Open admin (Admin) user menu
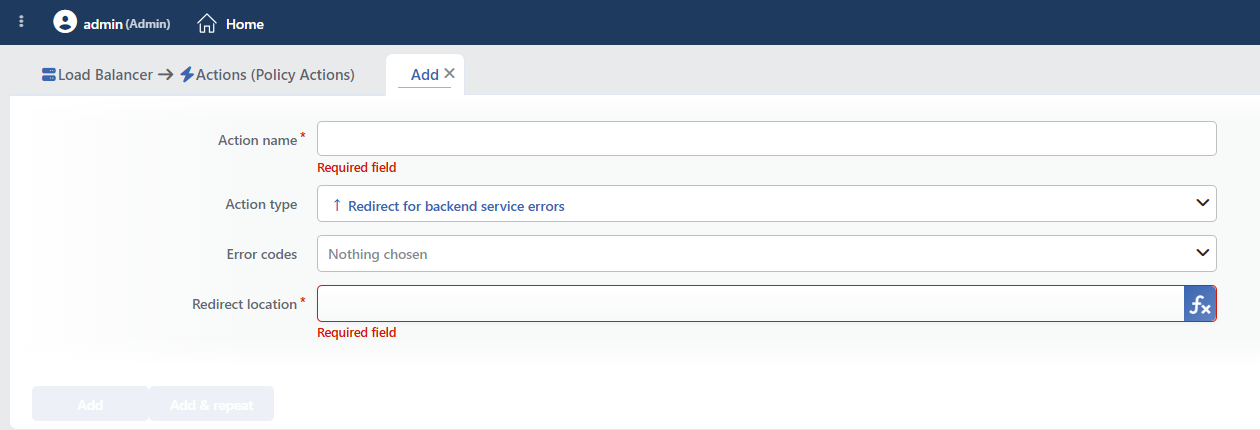The width and height of the screenshot is (1260, 430). (126, 23)
